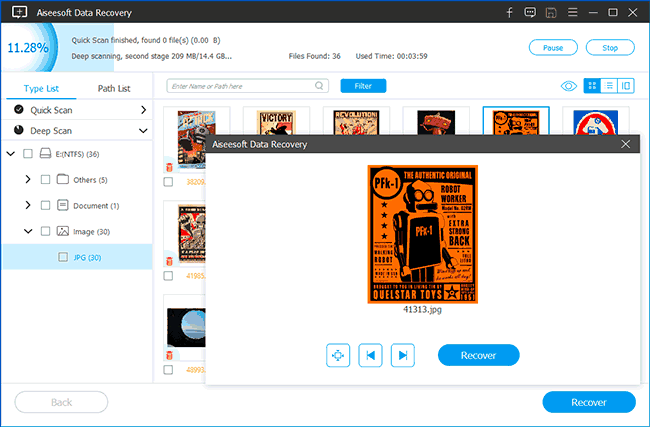650x427 pixels.
Task: Click the Used Time: 00:03:59 text
Action: pyautogui.click(x=391, y=56)
